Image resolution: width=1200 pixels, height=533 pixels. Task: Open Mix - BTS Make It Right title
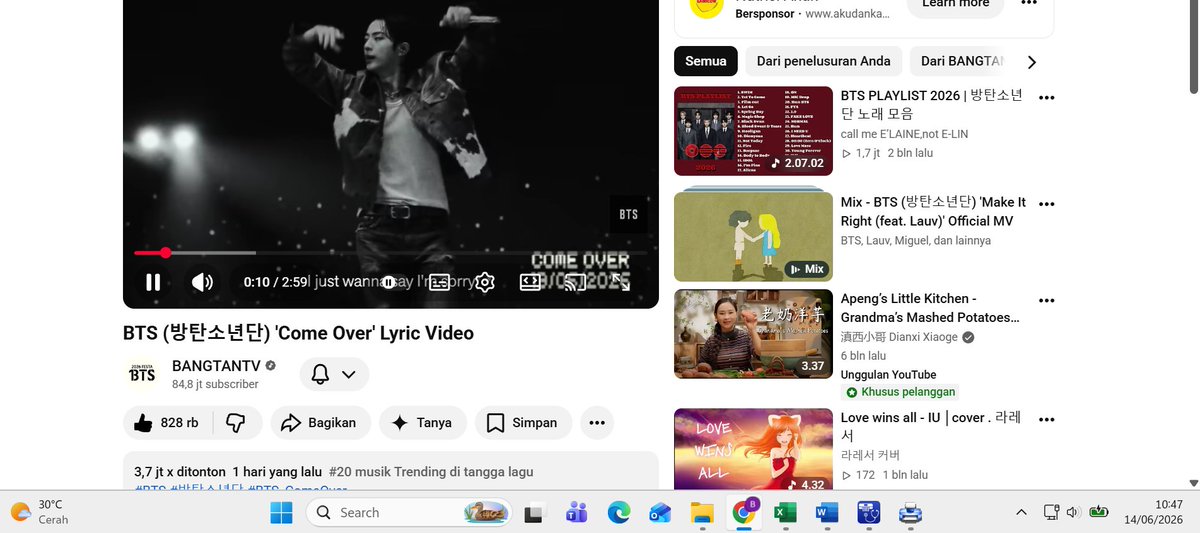tap(933, 212)
